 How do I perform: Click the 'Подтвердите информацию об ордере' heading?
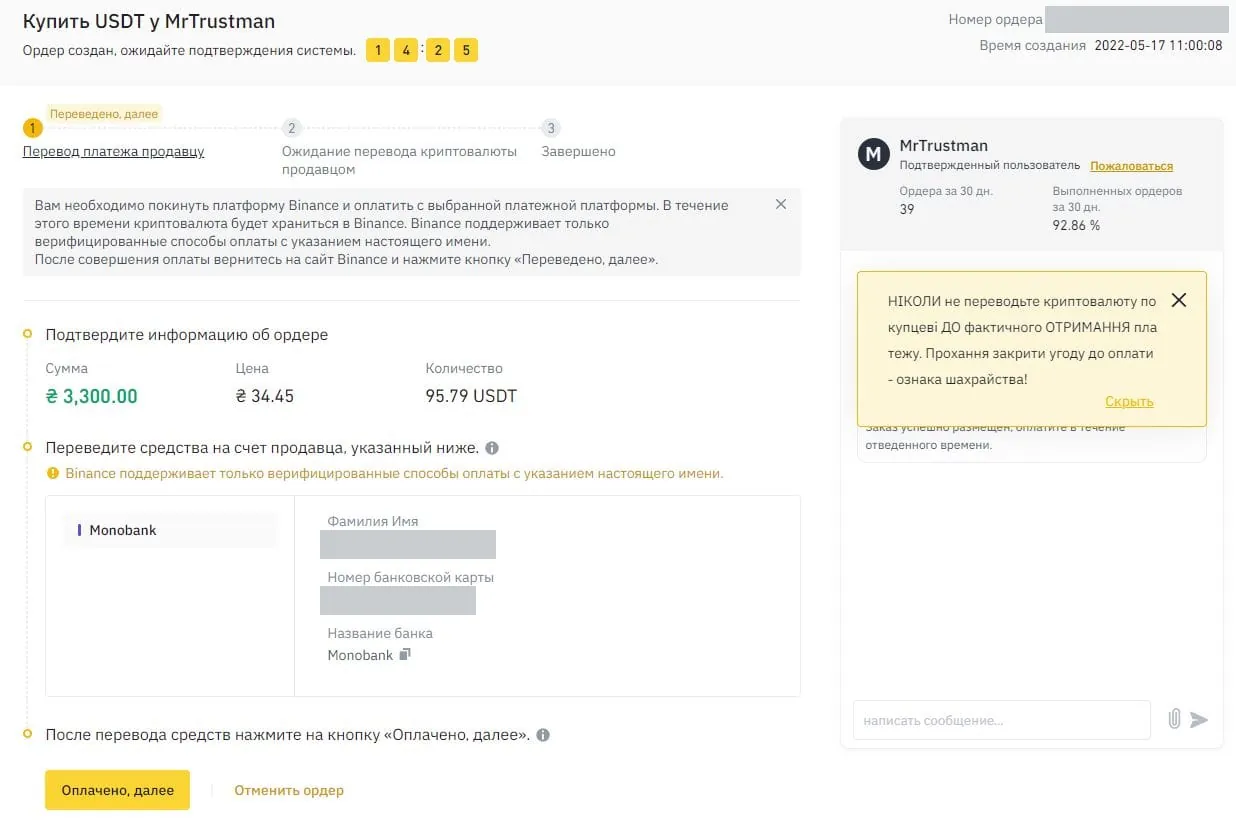coord(187,335)
